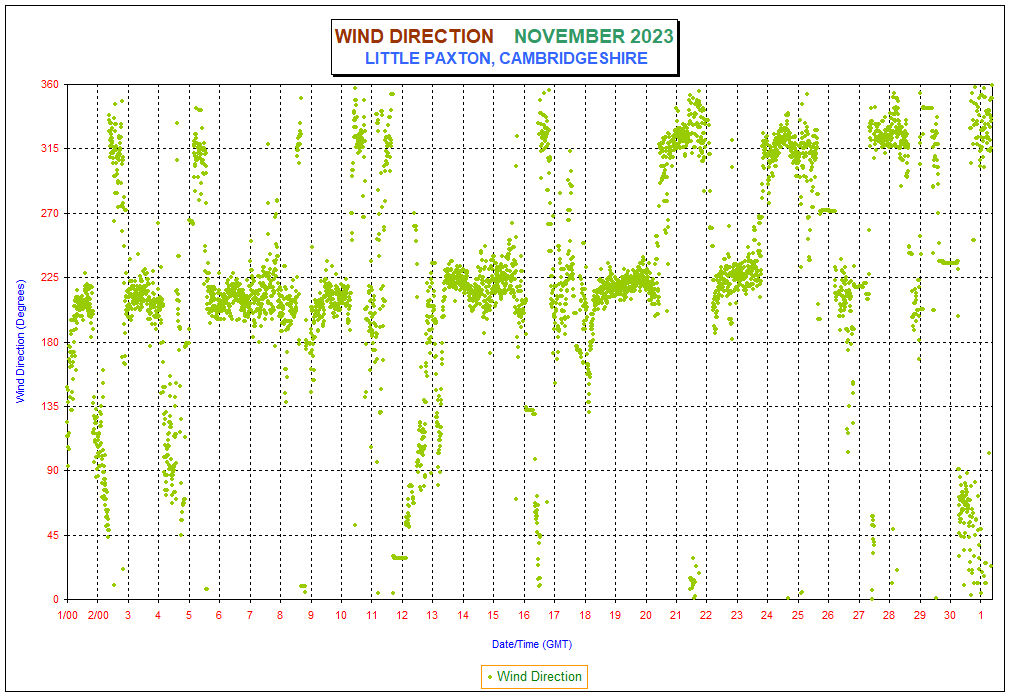Click date tick label 25
Image resolution: width=1010 pixels, height=696 pixels.
pos(798,615)
